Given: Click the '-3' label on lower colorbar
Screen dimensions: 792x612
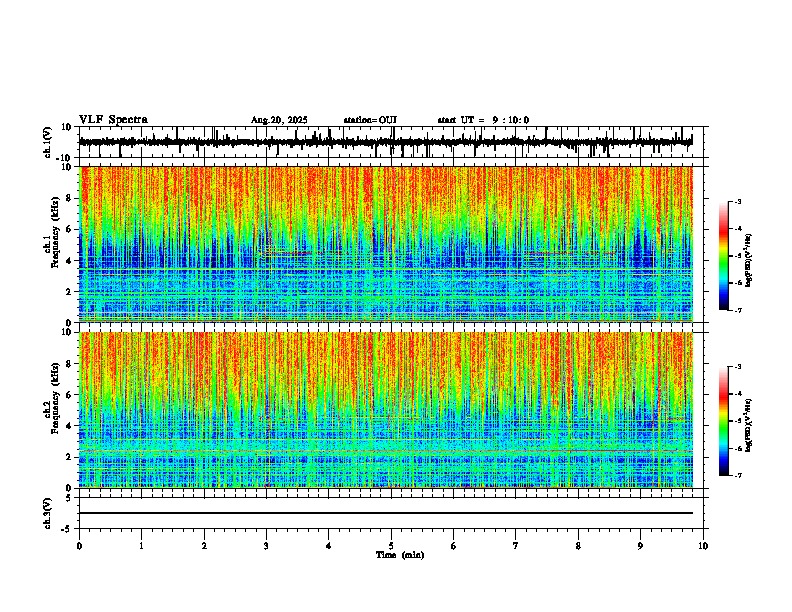Looking at the screenshot, I should click(x=738, y=367).
